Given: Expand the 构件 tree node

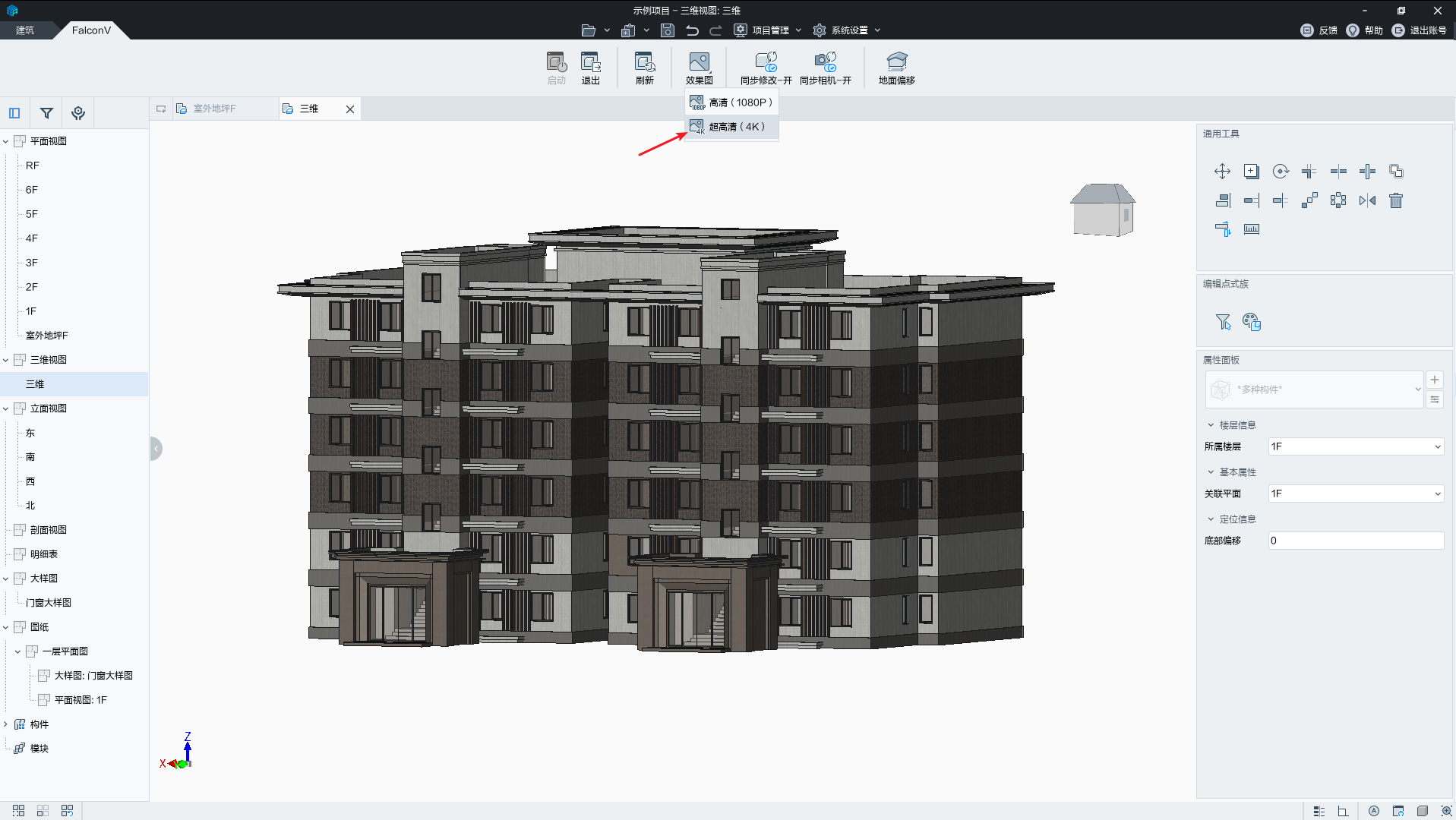Looking at the screenshot, I should coord(6,724).
